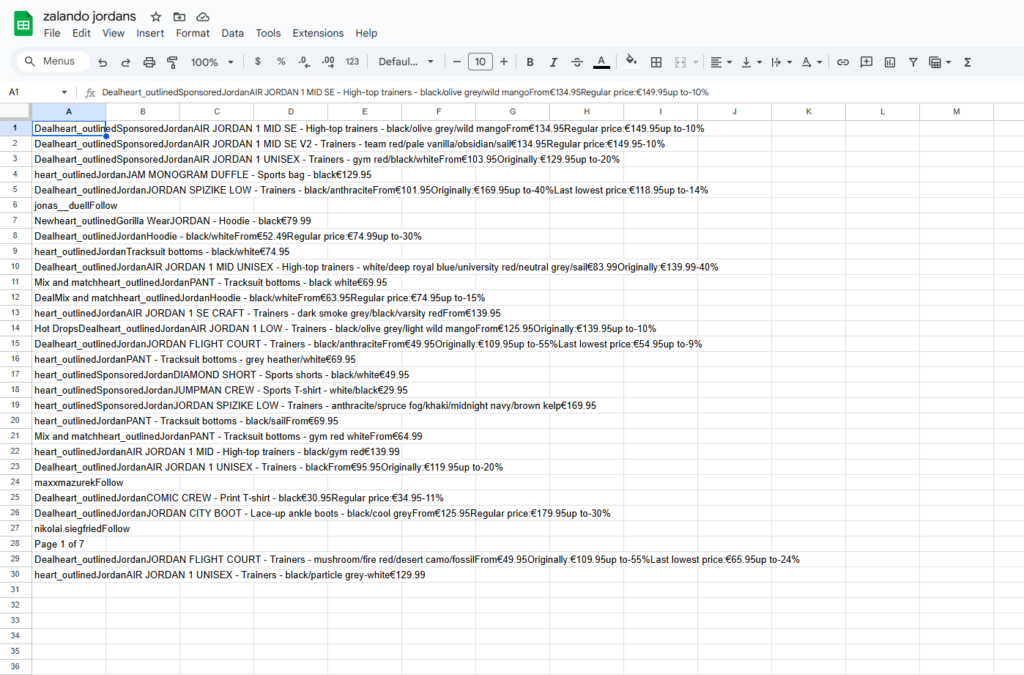Insert a comment

[866, 61]
